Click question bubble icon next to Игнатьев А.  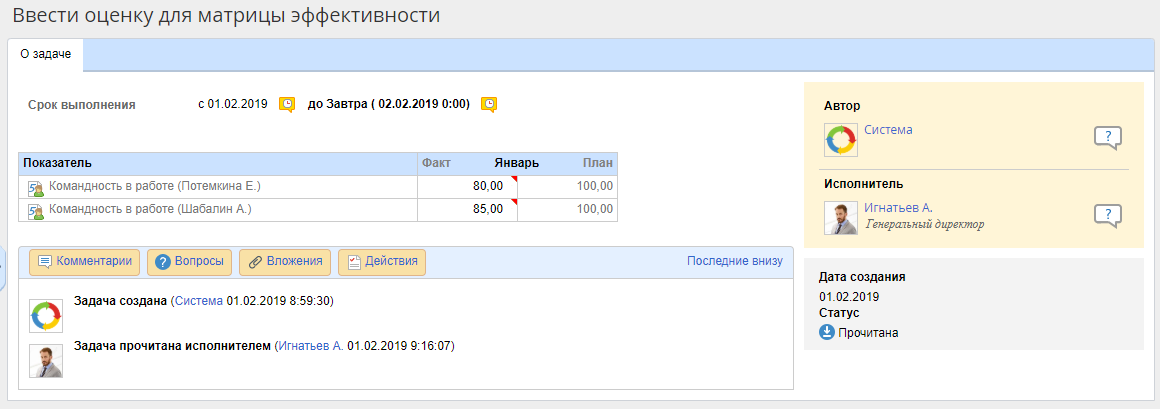1107,215
